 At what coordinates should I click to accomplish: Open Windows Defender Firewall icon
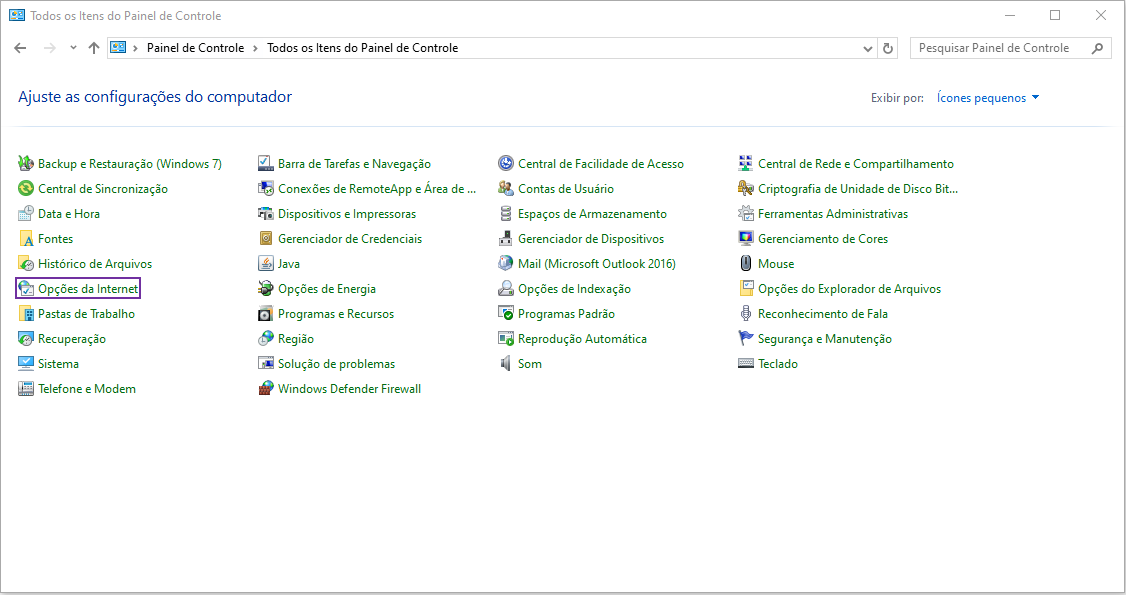pos(266,389)
